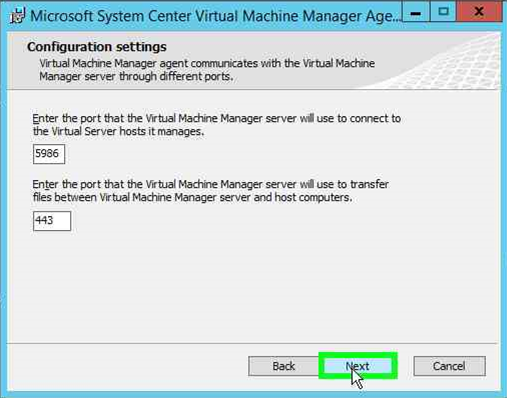Image resolution: width=507 pixels, height=398 pixels.
Task: Go to the previous page with Back
Action: tap(283, 366)
